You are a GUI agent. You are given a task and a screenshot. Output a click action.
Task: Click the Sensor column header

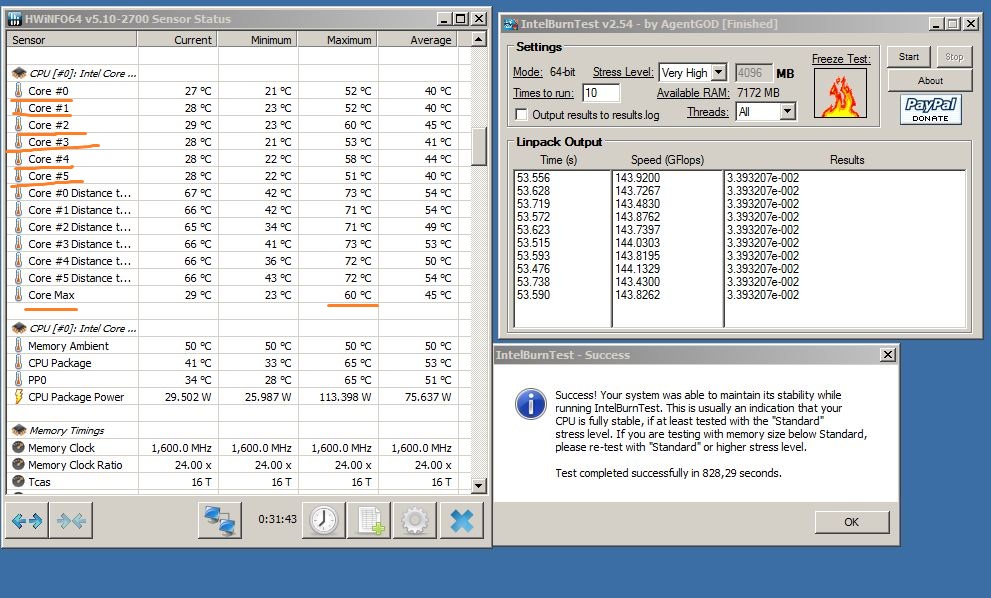(71, 40)
